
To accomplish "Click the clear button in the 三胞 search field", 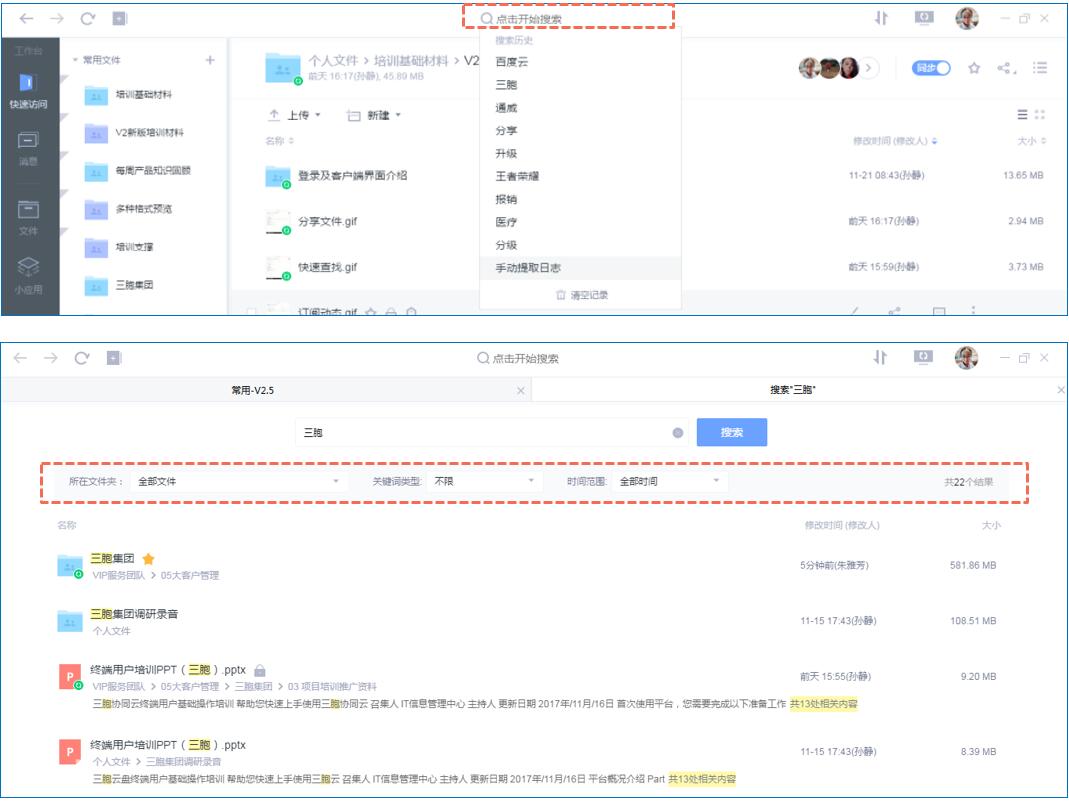I will click(x=678, y=433).
